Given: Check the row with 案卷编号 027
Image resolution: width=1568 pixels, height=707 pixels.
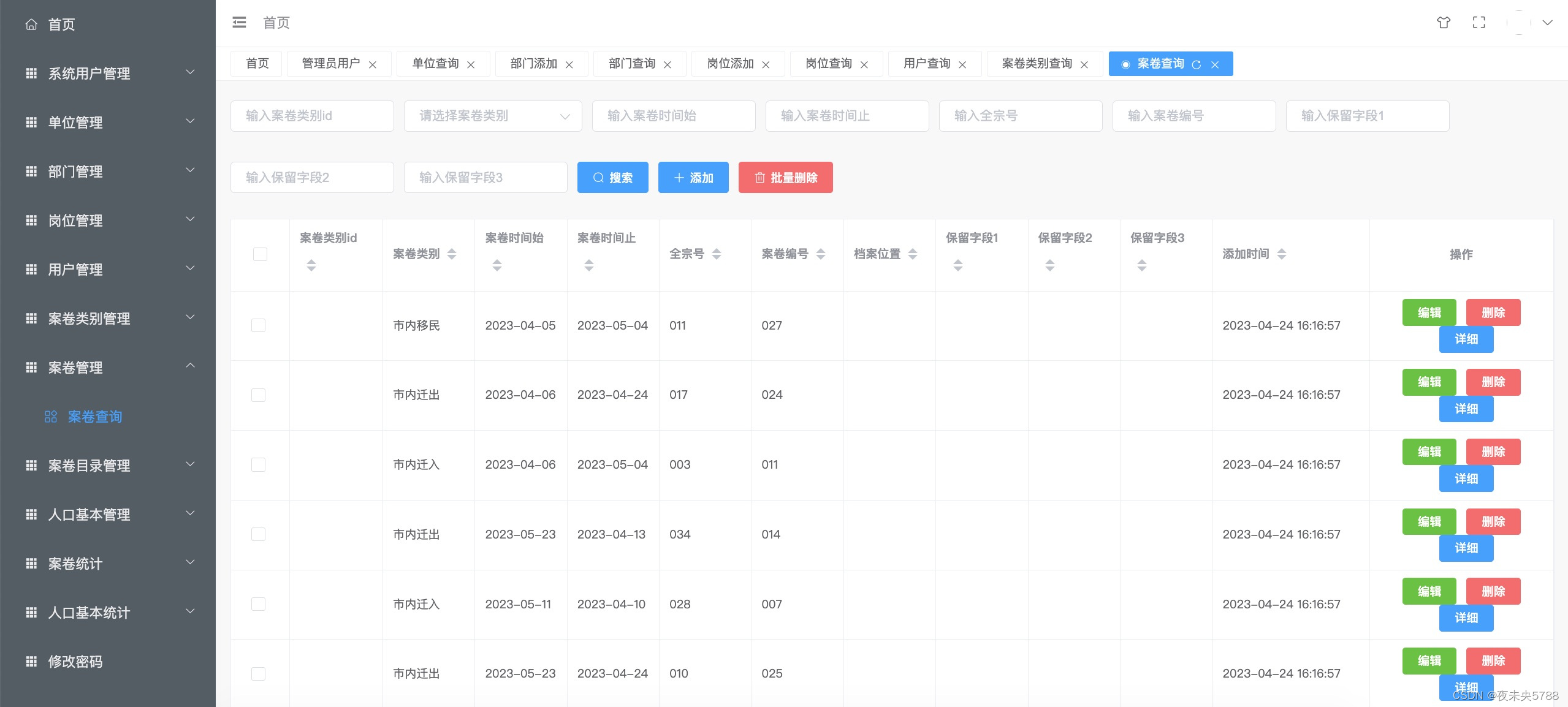Looking at the screenshot, I should coord(259,325).
